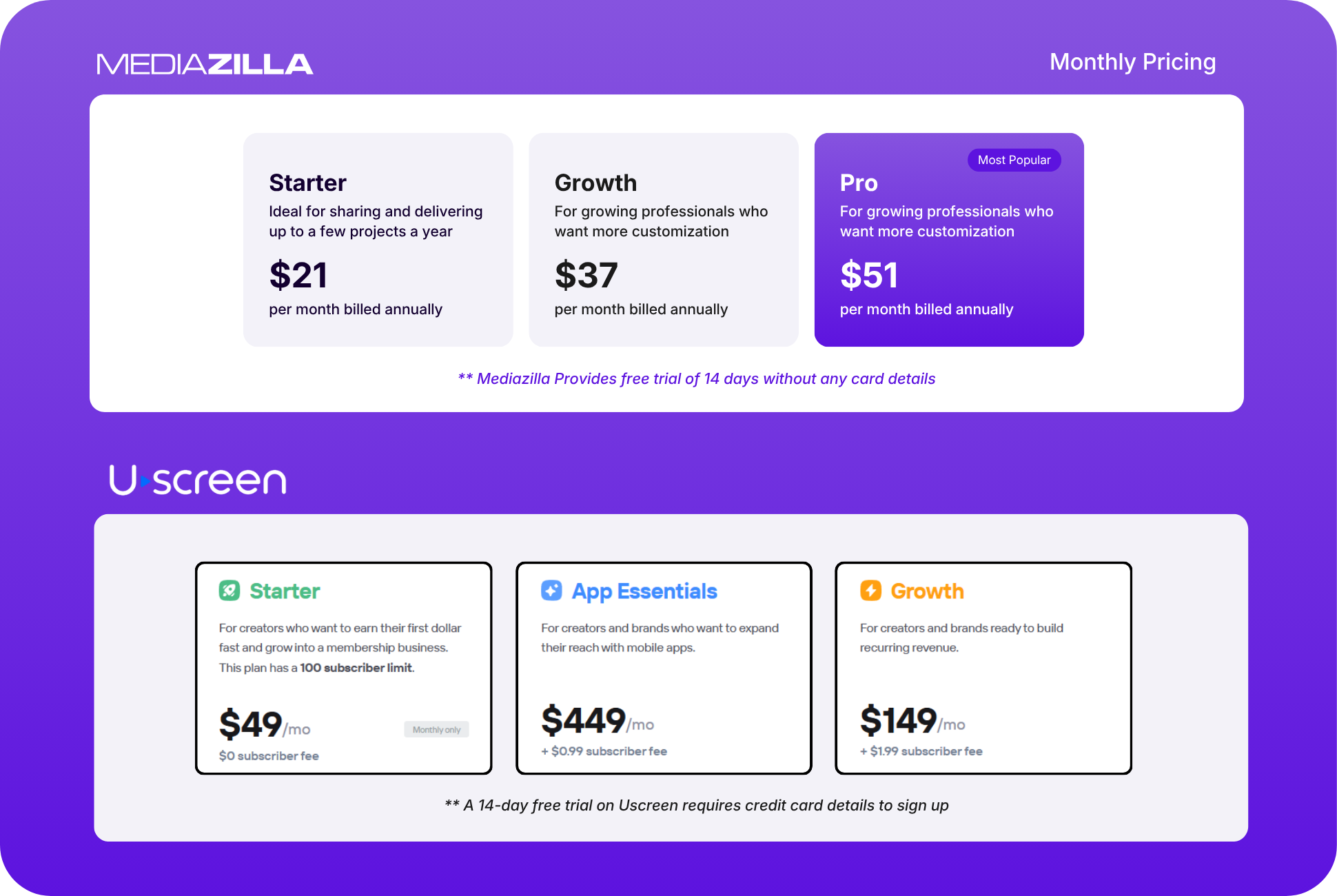Click the orange lightning Growth icon

tap(870, 591)
